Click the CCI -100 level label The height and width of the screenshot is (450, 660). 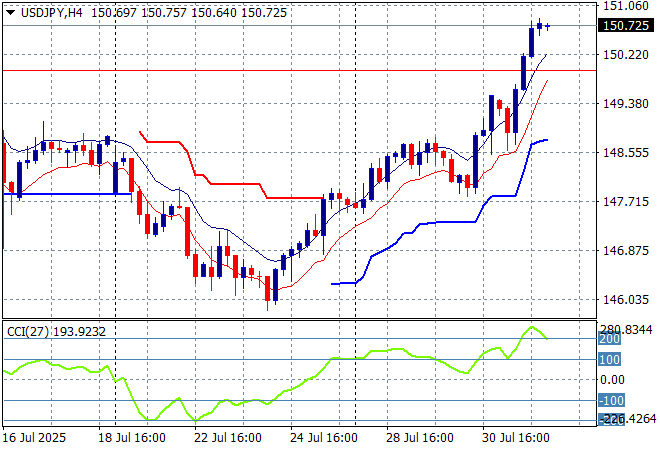(x=611, y=401)
